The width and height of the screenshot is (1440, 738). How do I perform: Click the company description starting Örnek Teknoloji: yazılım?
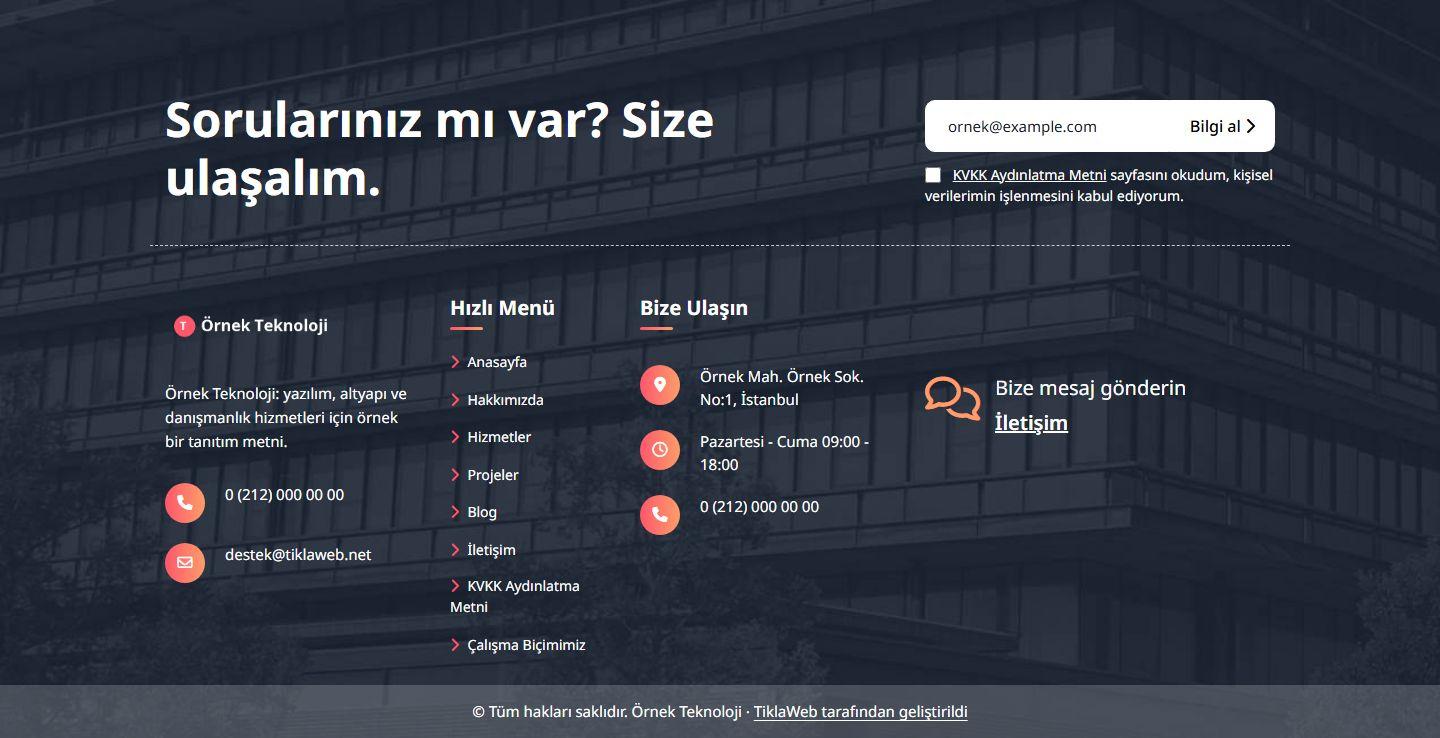tap(286, 417)
